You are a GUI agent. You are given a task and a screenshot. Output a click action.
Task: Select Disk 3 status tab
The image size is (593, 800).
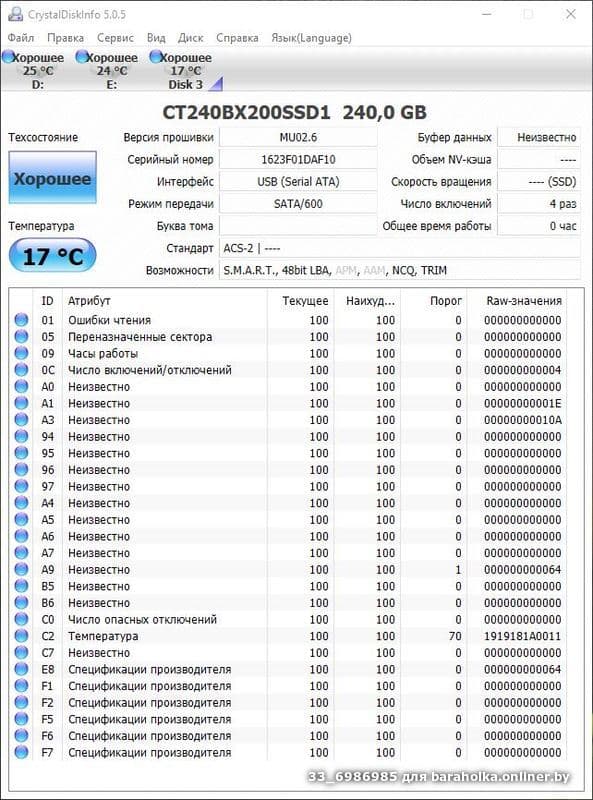point(185,70)
